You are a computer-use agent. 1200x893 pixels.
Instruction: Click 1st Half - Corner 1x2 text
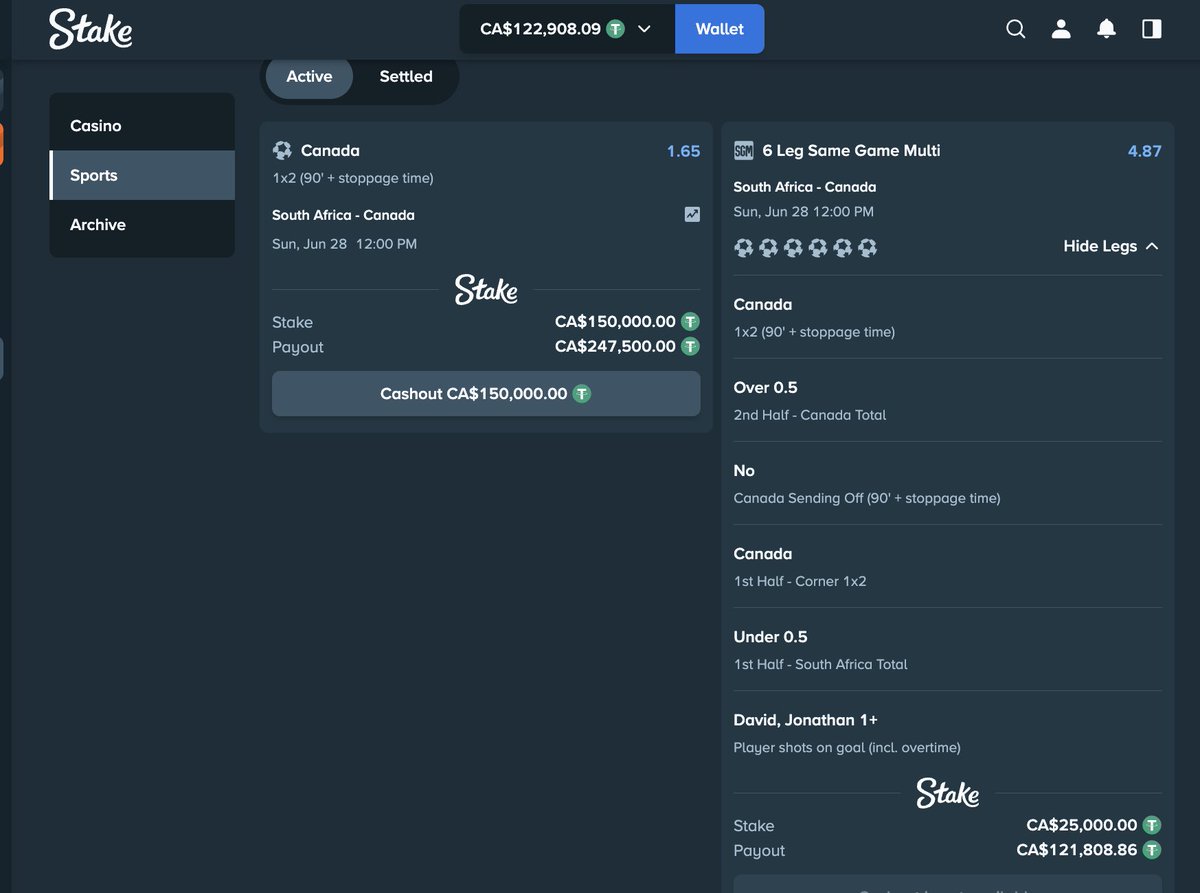click(800, 581)
